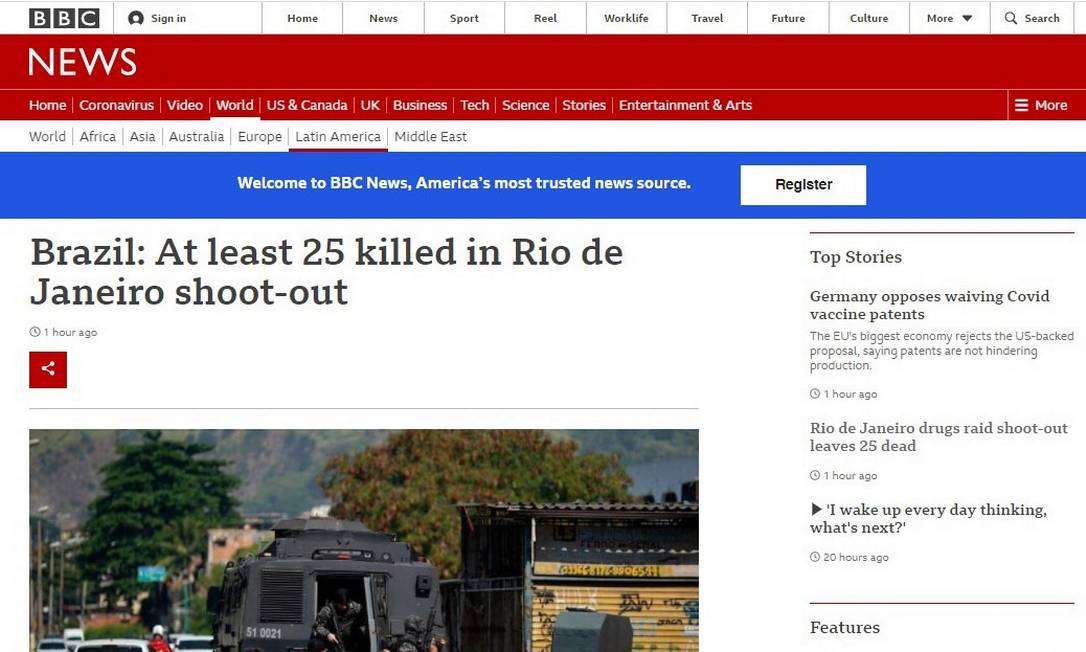Select the Coronavirus section tab
The width and height of the screenshot is (1086, 652).
(116, 105)
